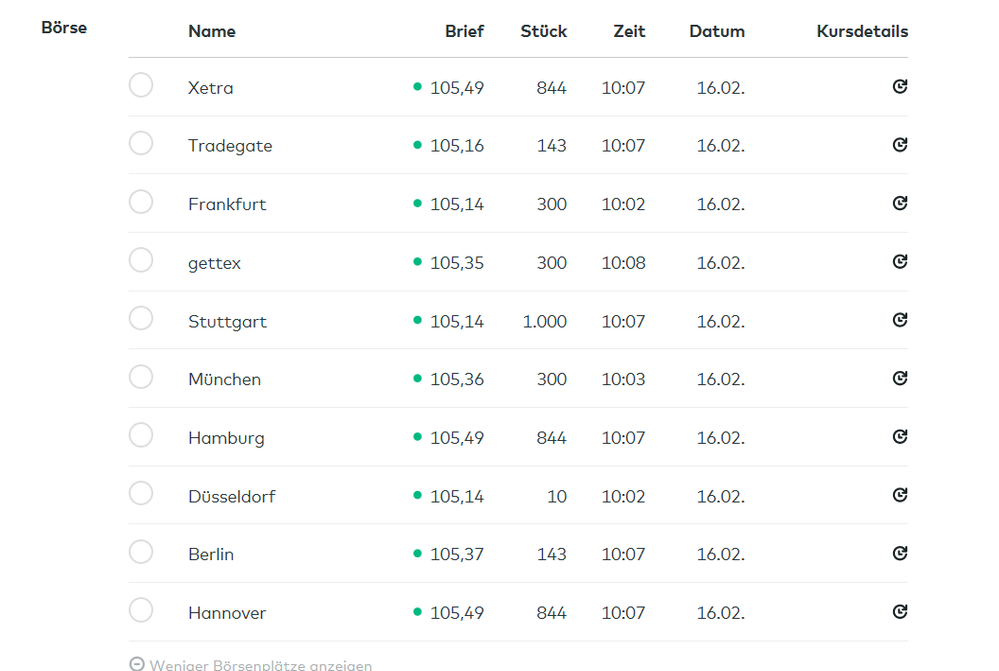Refresh the gettex price details

click(x=899, y=262)
